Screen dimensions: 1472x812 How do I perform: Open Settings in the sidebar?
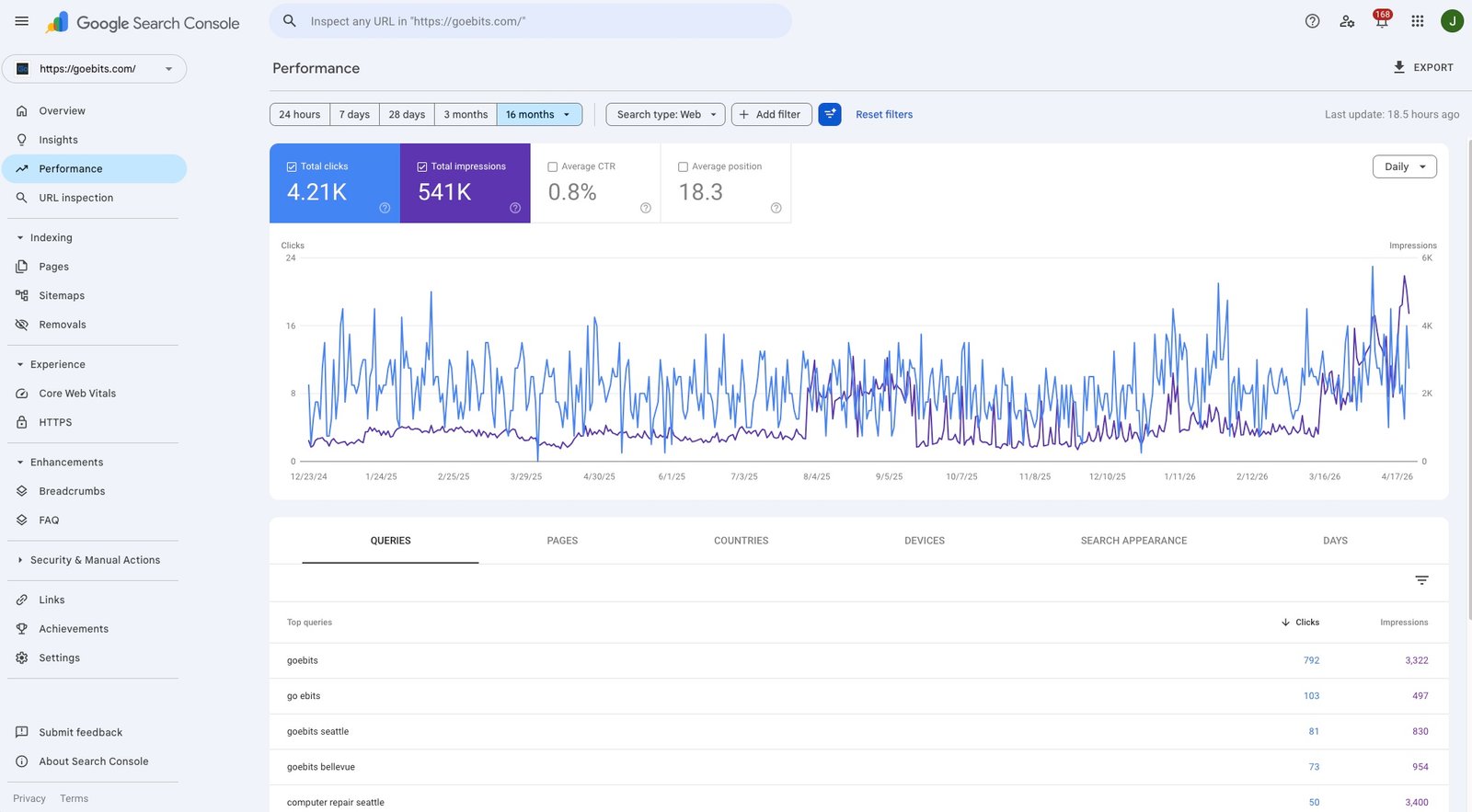pyautogui.click(x=94, y=658)
